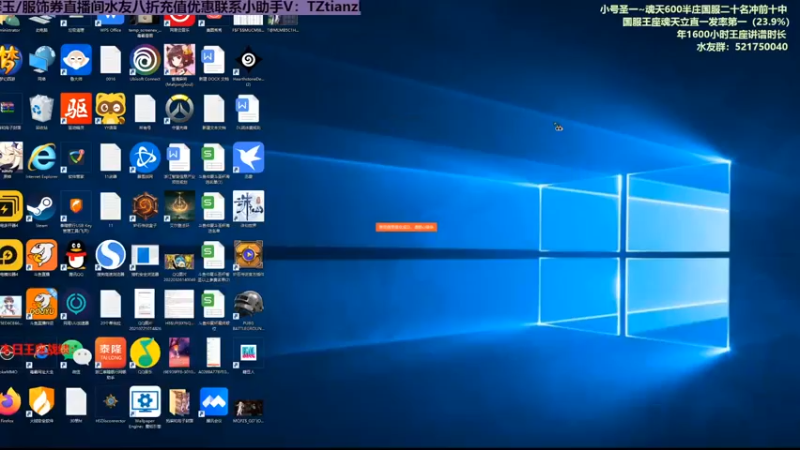This screenshot has height=450, width=800.
Task: Select the new DOCX Word document file
Action: click(x=214, y=60)
